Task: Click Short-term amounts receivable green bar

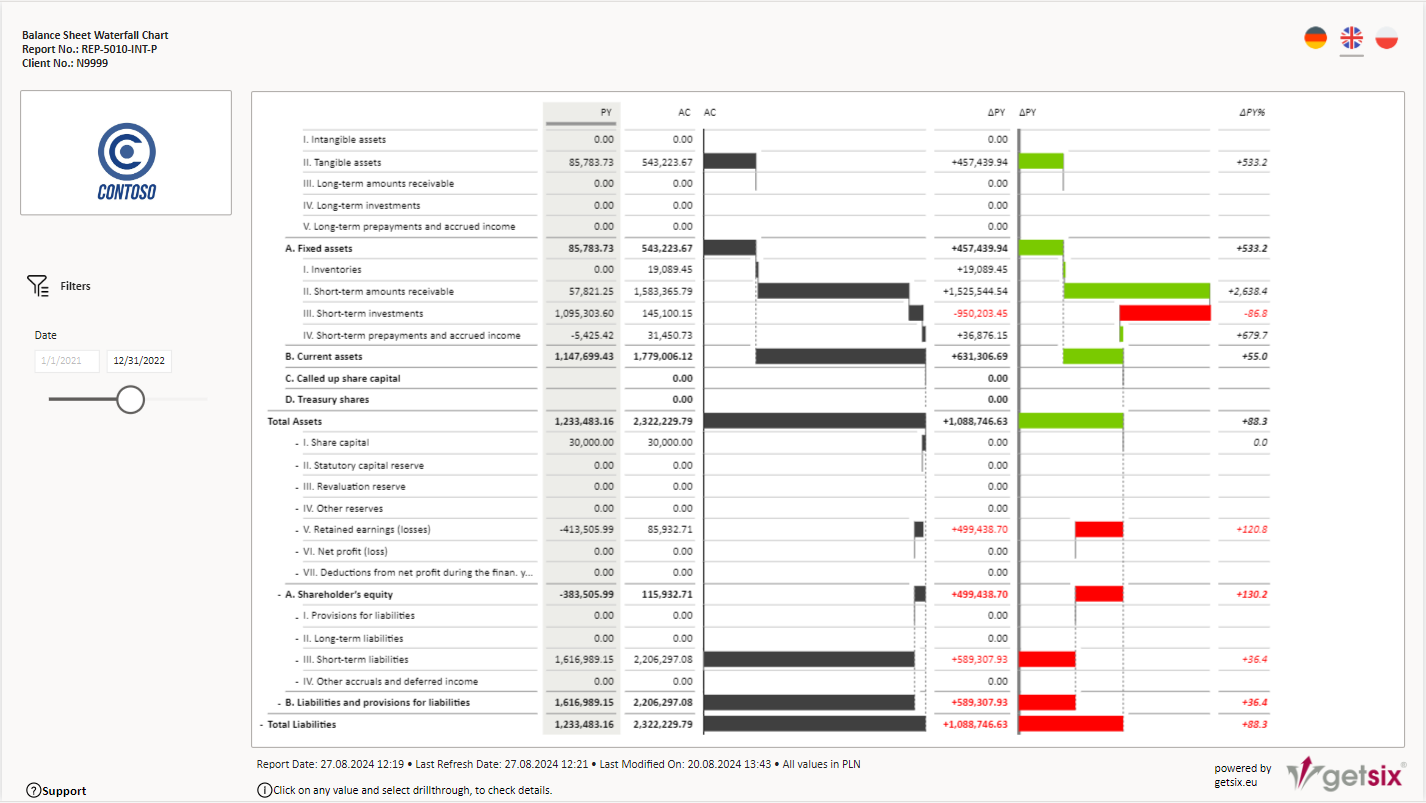Action: pos(1137,291)
